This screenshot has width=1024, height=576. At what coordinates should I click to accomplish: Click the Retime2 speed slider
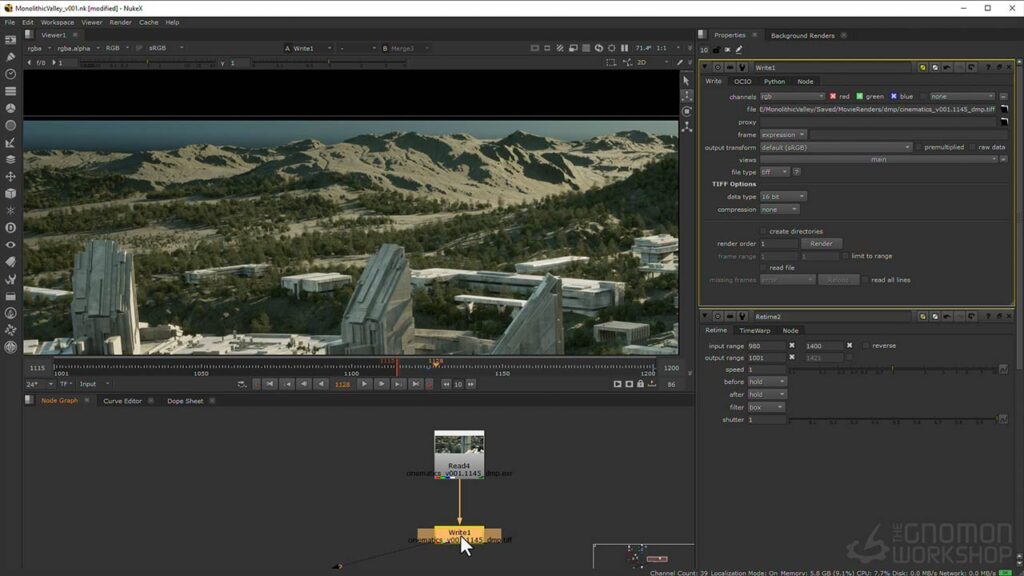(893, 370)
